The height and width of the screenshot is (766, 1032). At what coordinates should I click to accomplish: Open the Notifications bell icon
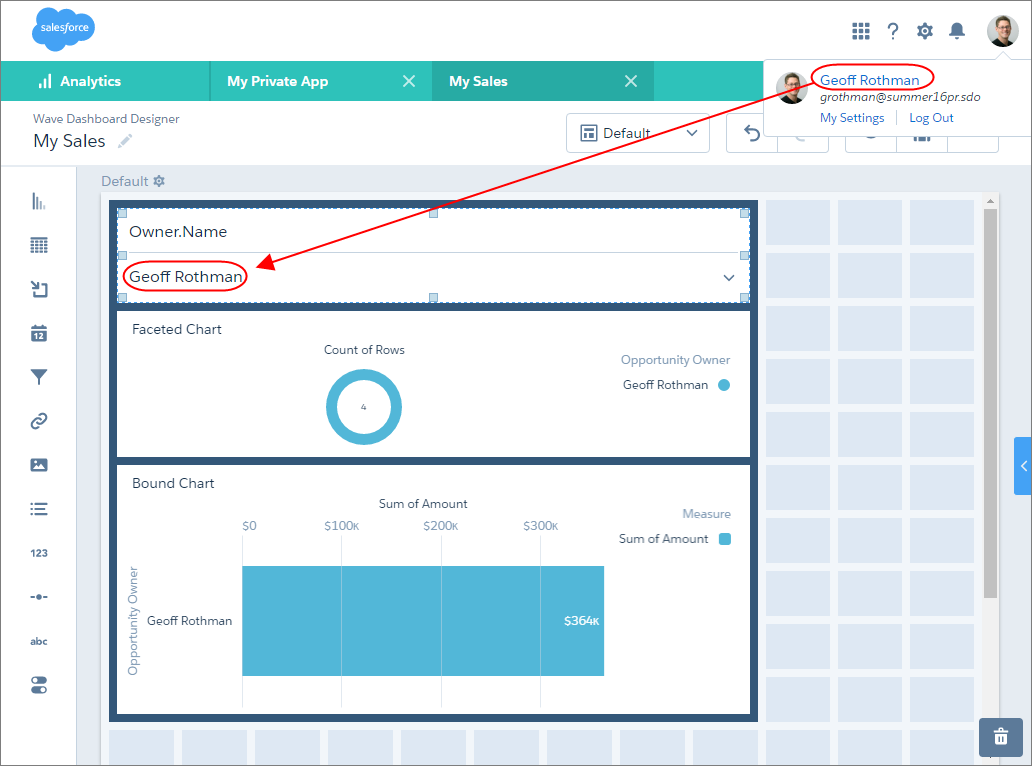click(x=957, y=31)
